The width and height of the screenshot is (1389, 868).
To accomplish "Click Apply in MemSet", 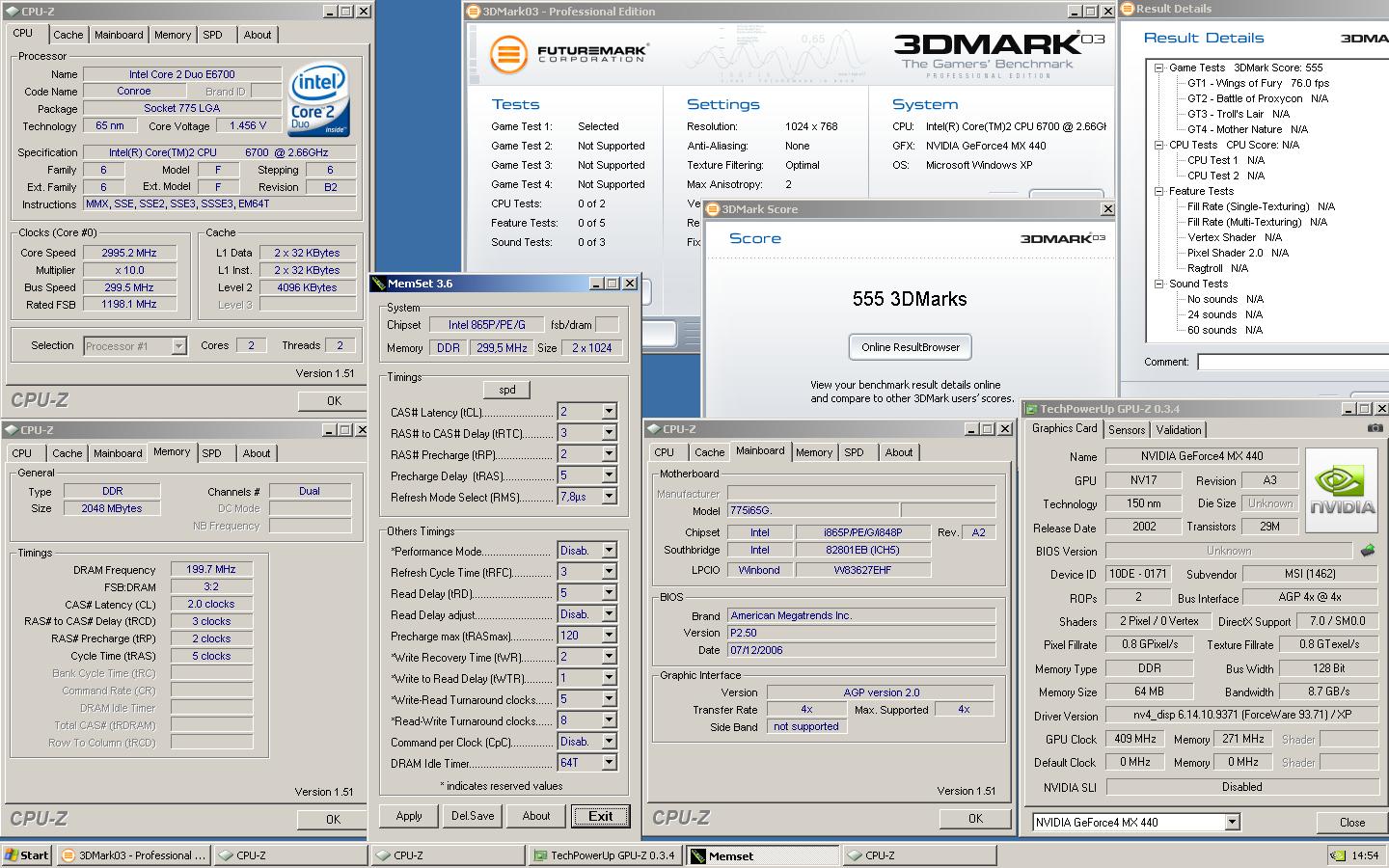I will point(409,816).
